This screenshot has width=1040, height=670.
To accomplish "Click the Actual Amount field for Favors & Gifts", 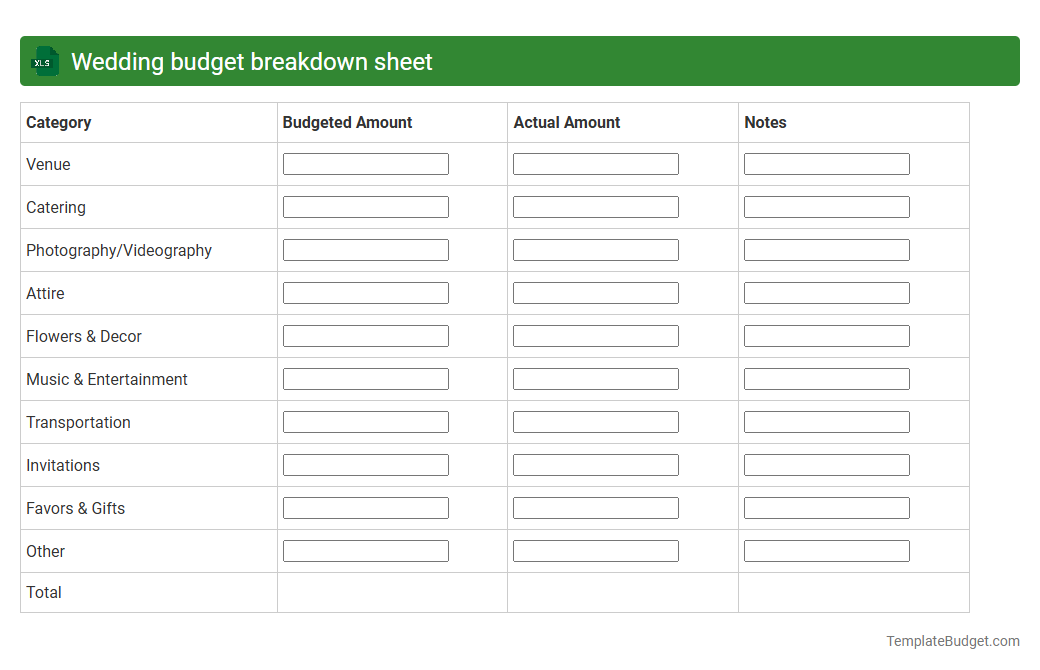I will (x=595, y=507).
